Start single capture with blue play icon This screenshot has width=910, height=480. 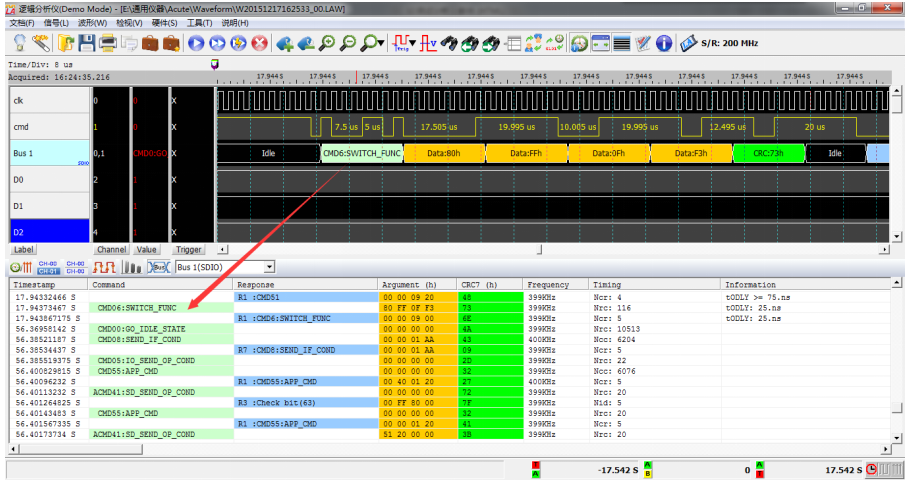[x=196, y=43]
